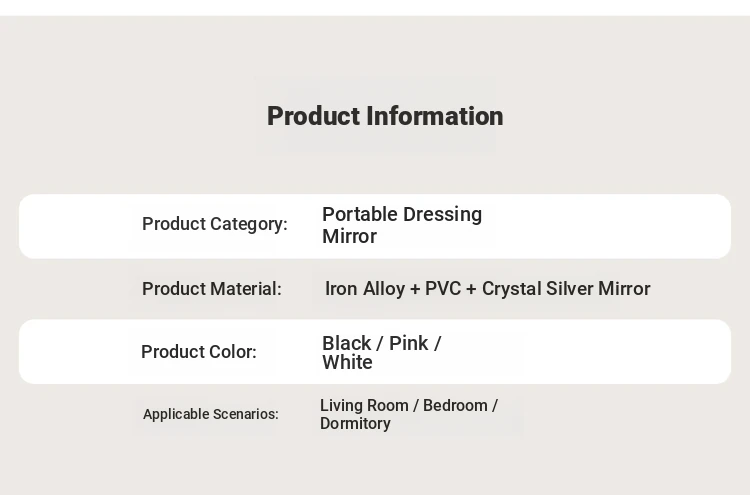The image size is (750, 495).
Task: Select the Living Room scenario text
Action: [x=364, y=406]
